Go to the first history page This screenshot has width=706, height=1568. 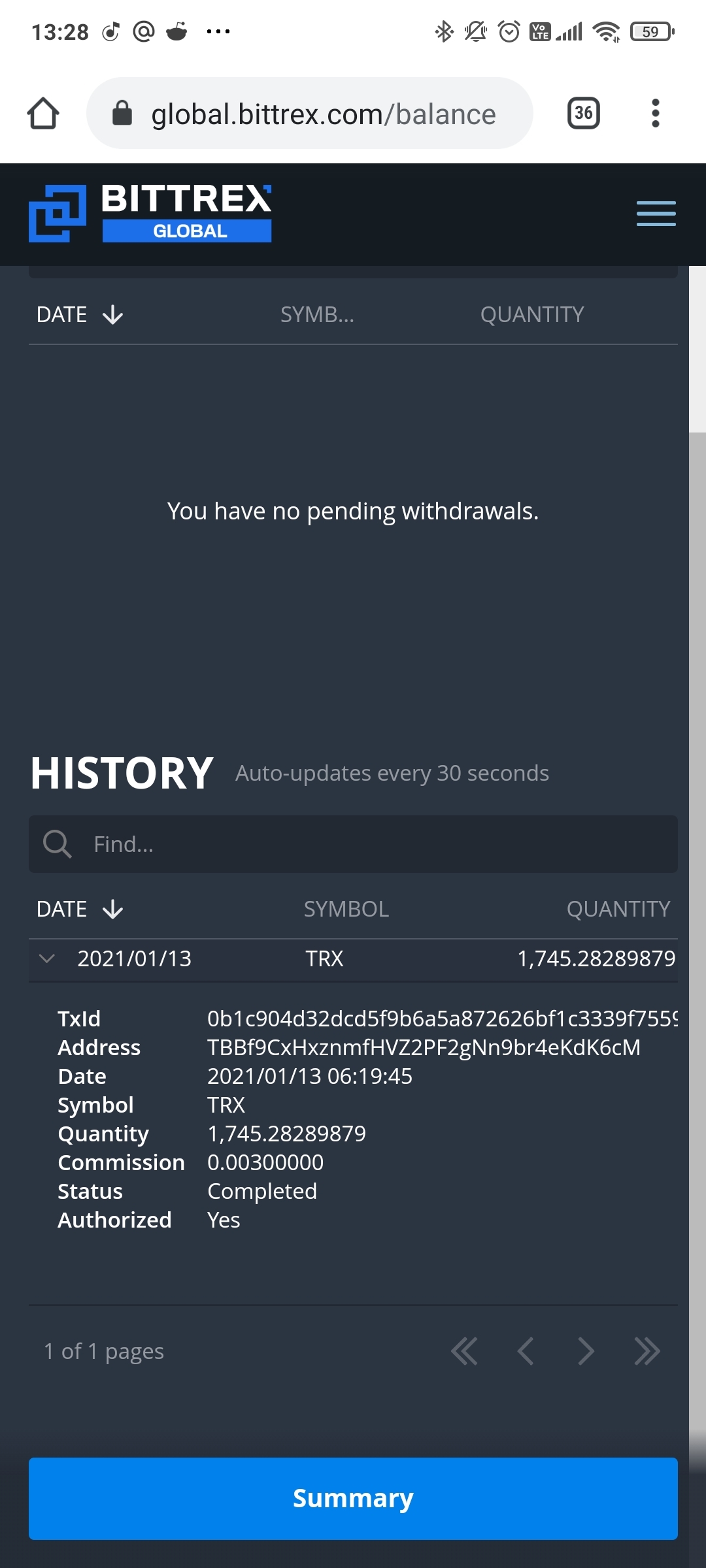point(464,1351)
